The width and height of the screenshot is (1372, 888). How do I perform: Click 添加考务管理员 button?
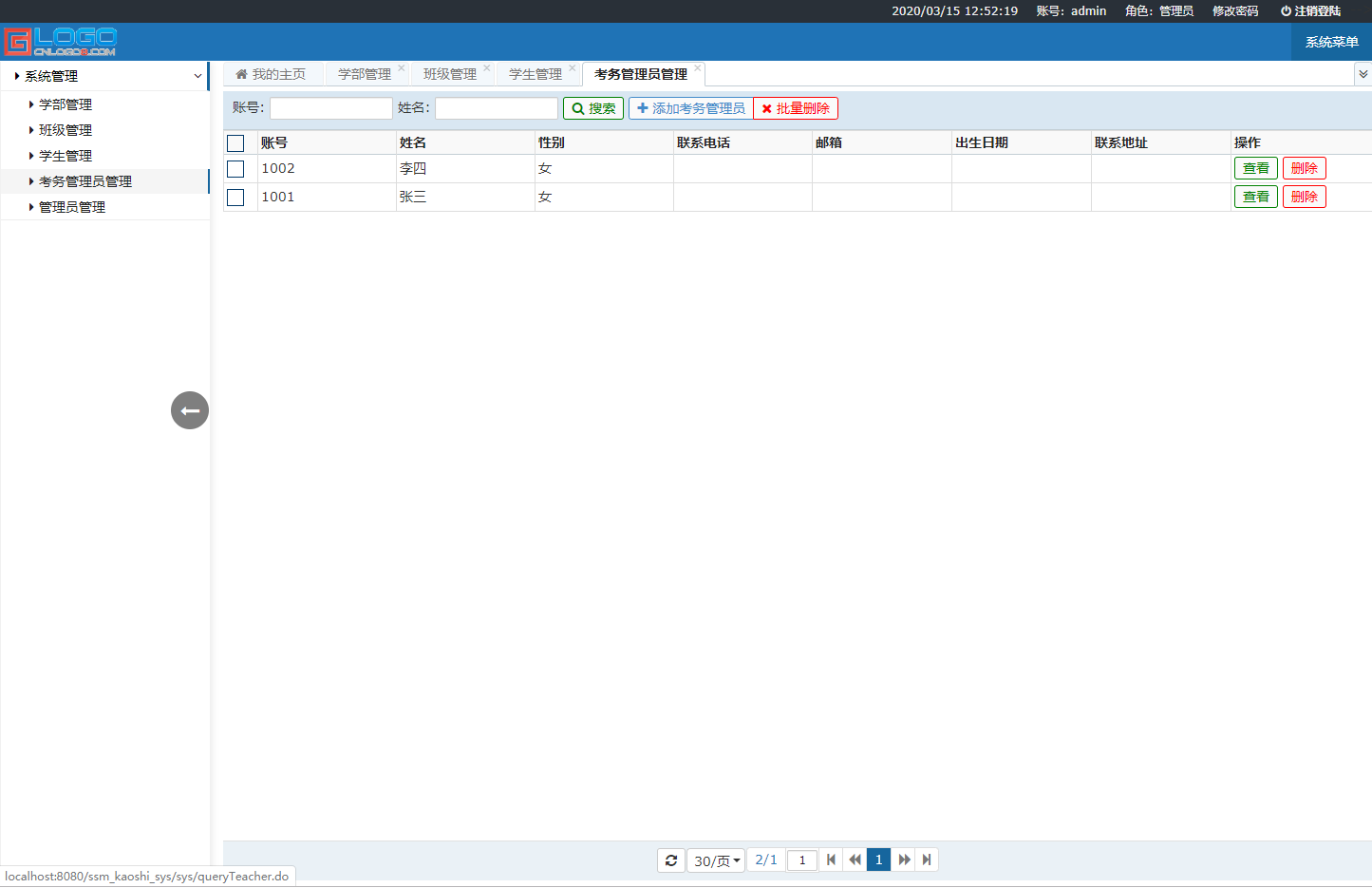691,108
